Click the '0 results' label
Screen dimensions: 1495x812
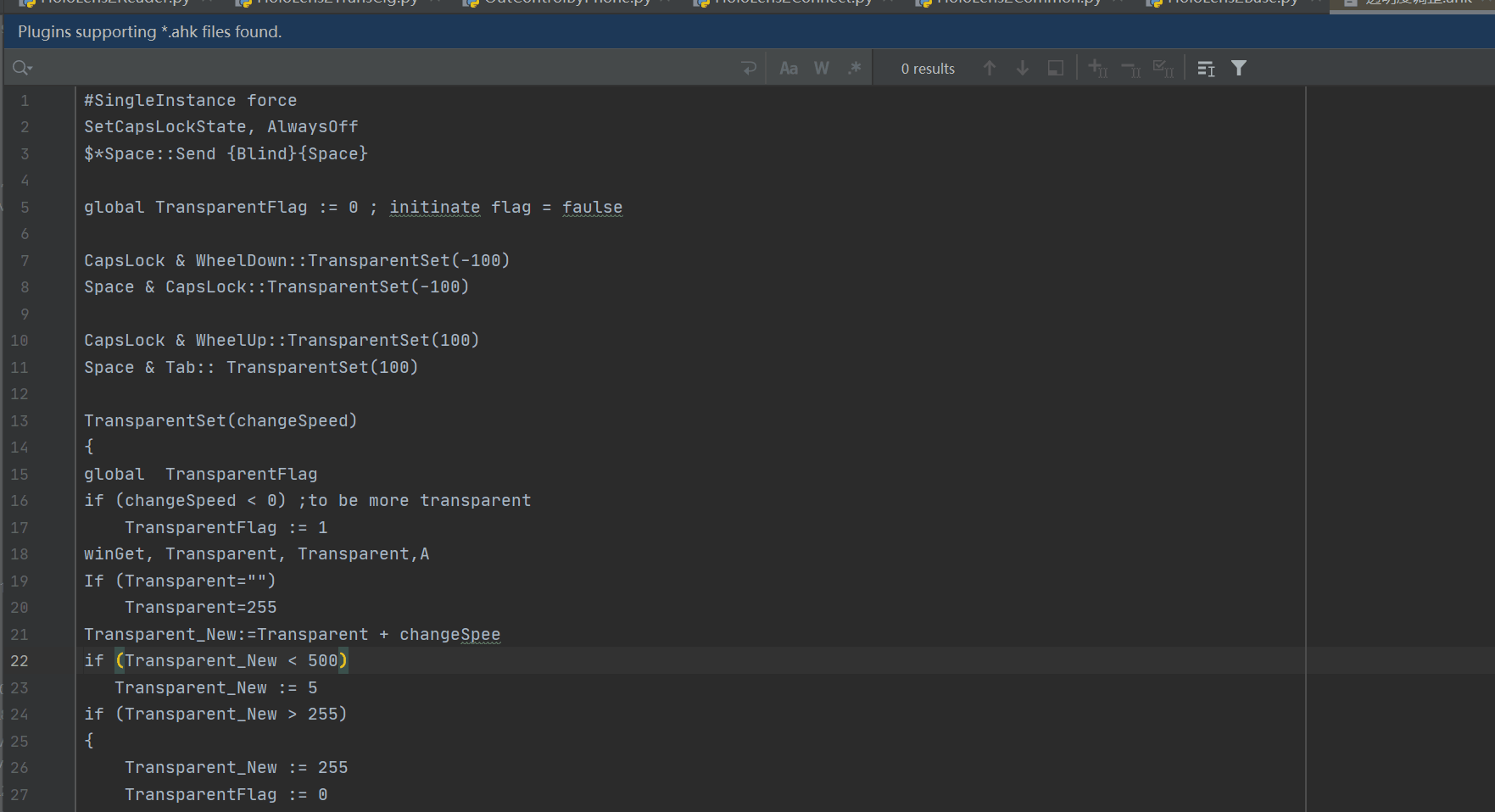click(928, 69)
